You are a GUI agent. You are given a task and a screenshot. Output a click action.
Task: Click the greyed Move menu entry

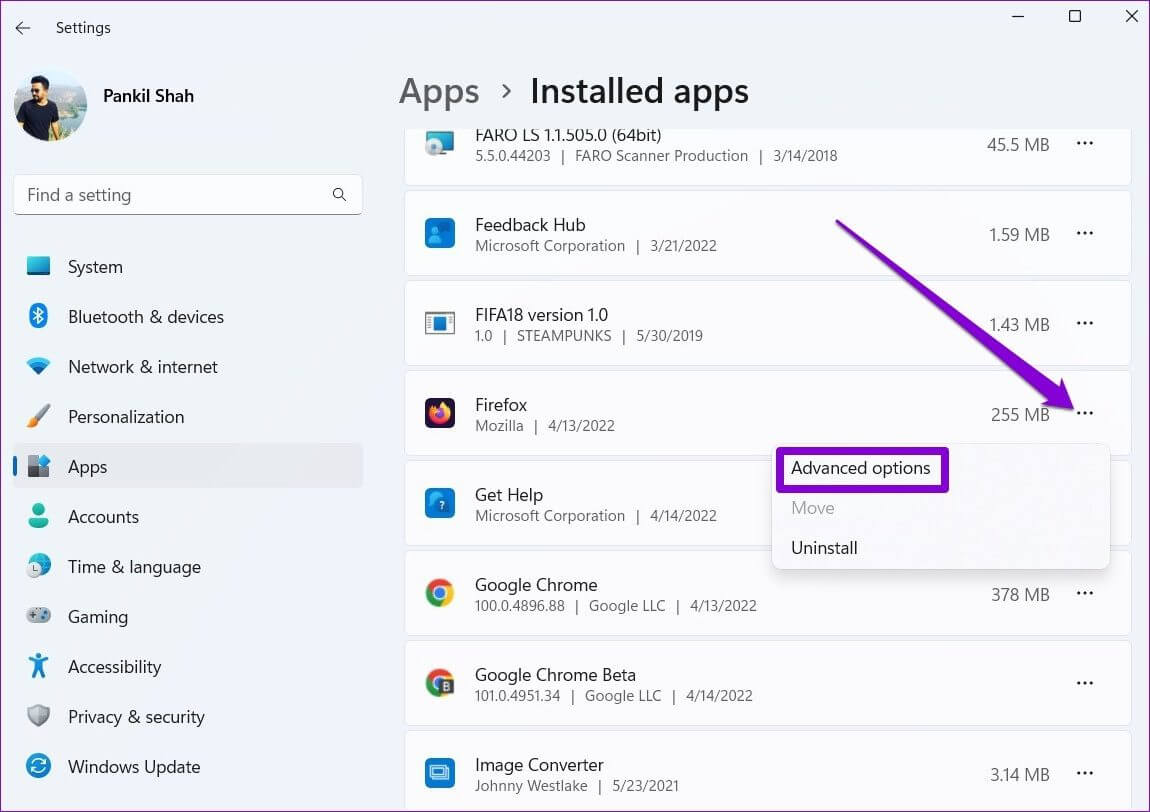coord(813,508)
